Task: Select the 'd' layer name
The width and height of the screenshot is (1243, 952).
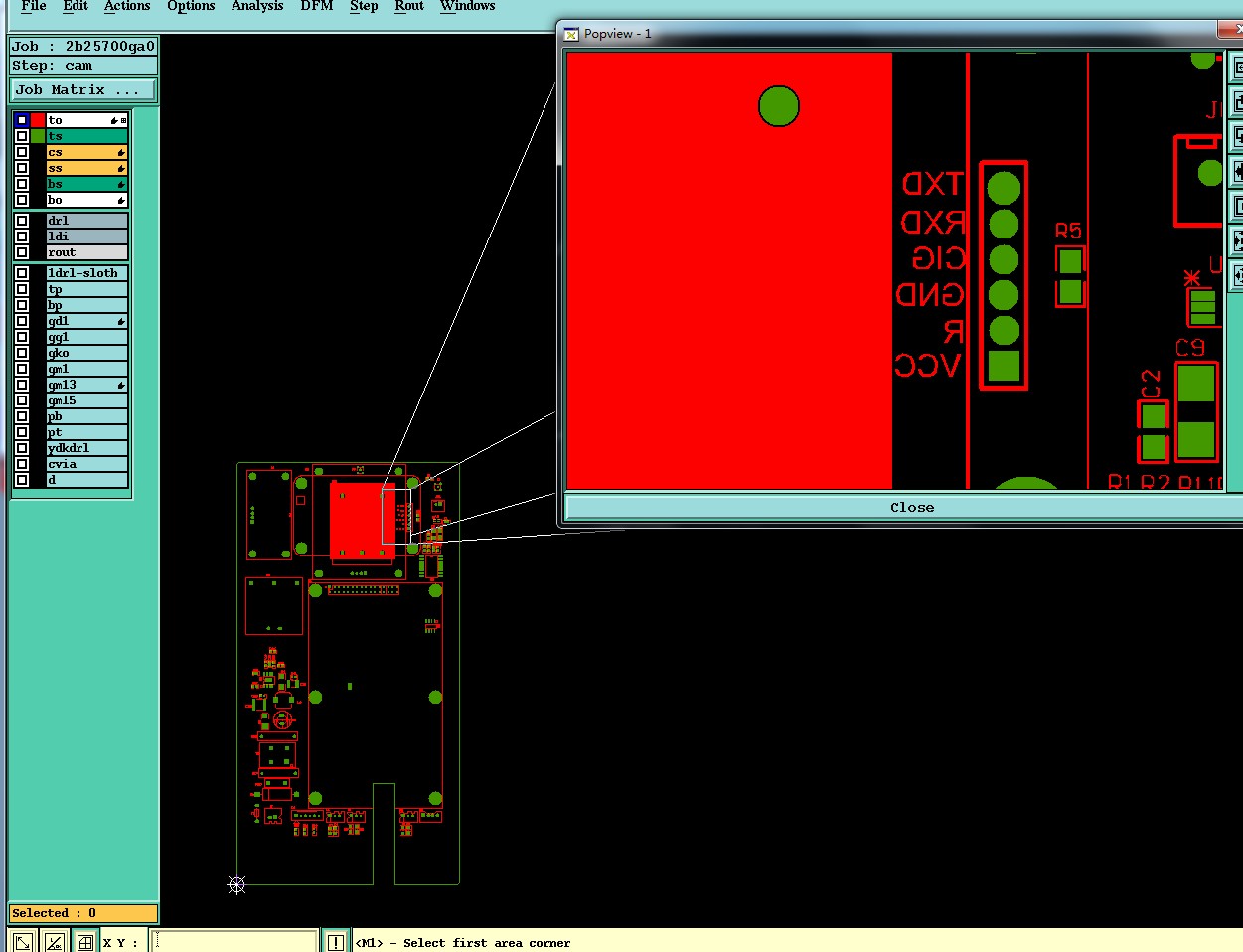Action: (87, 480)
